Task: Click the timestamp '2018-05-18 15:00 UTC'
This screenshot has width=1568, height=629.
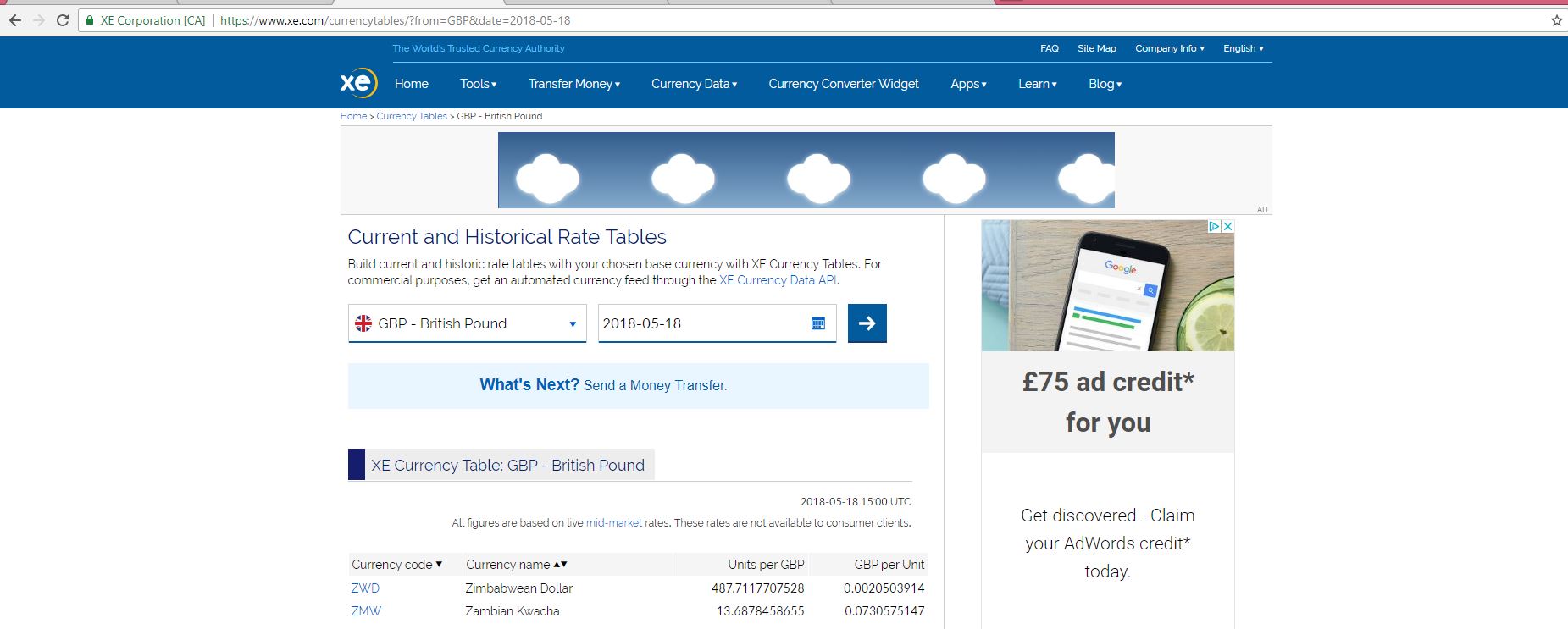Action: 856,502
